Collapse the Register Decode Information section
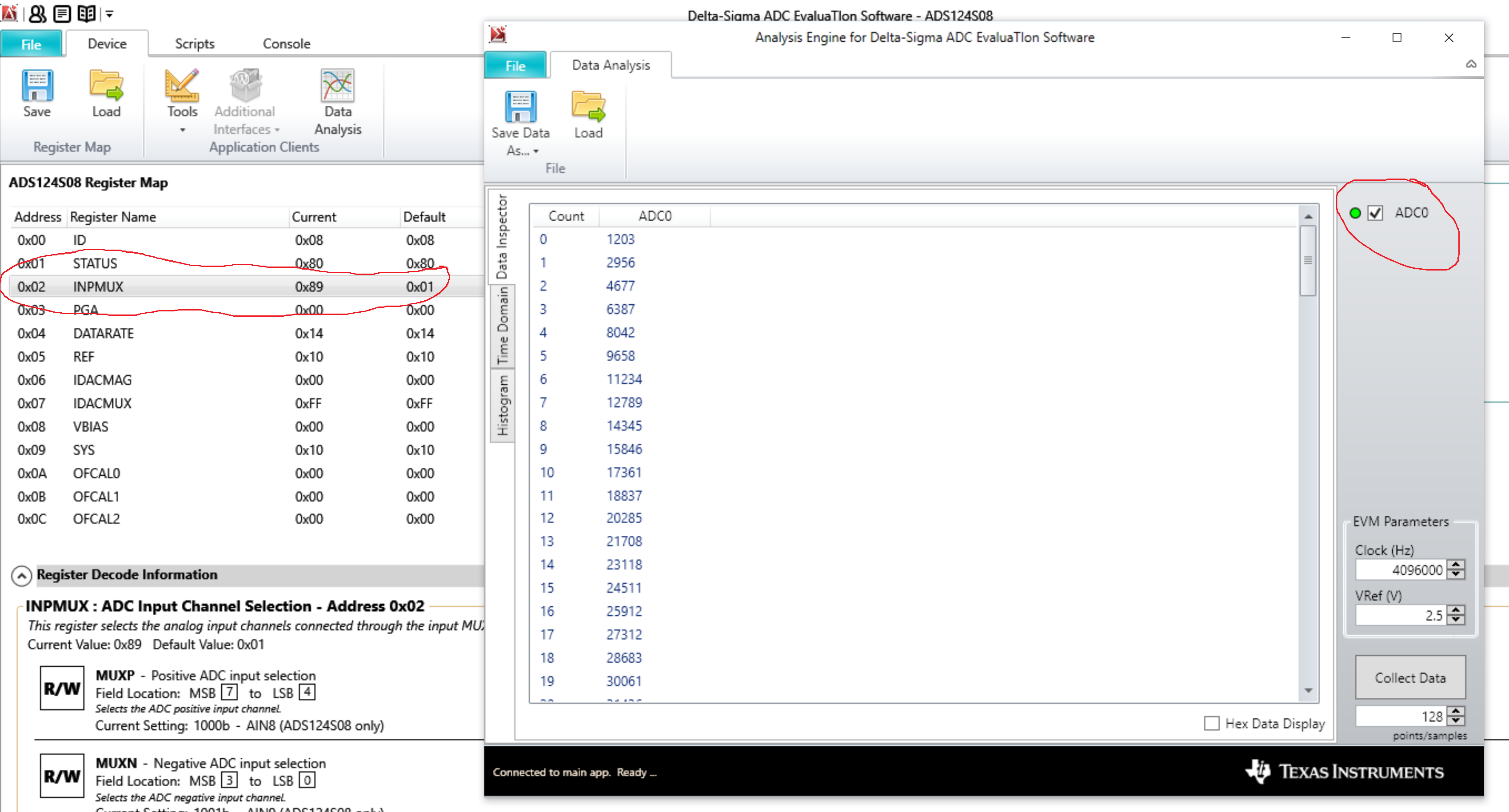This screenshot has width=1509, height=812. [22, 576]
